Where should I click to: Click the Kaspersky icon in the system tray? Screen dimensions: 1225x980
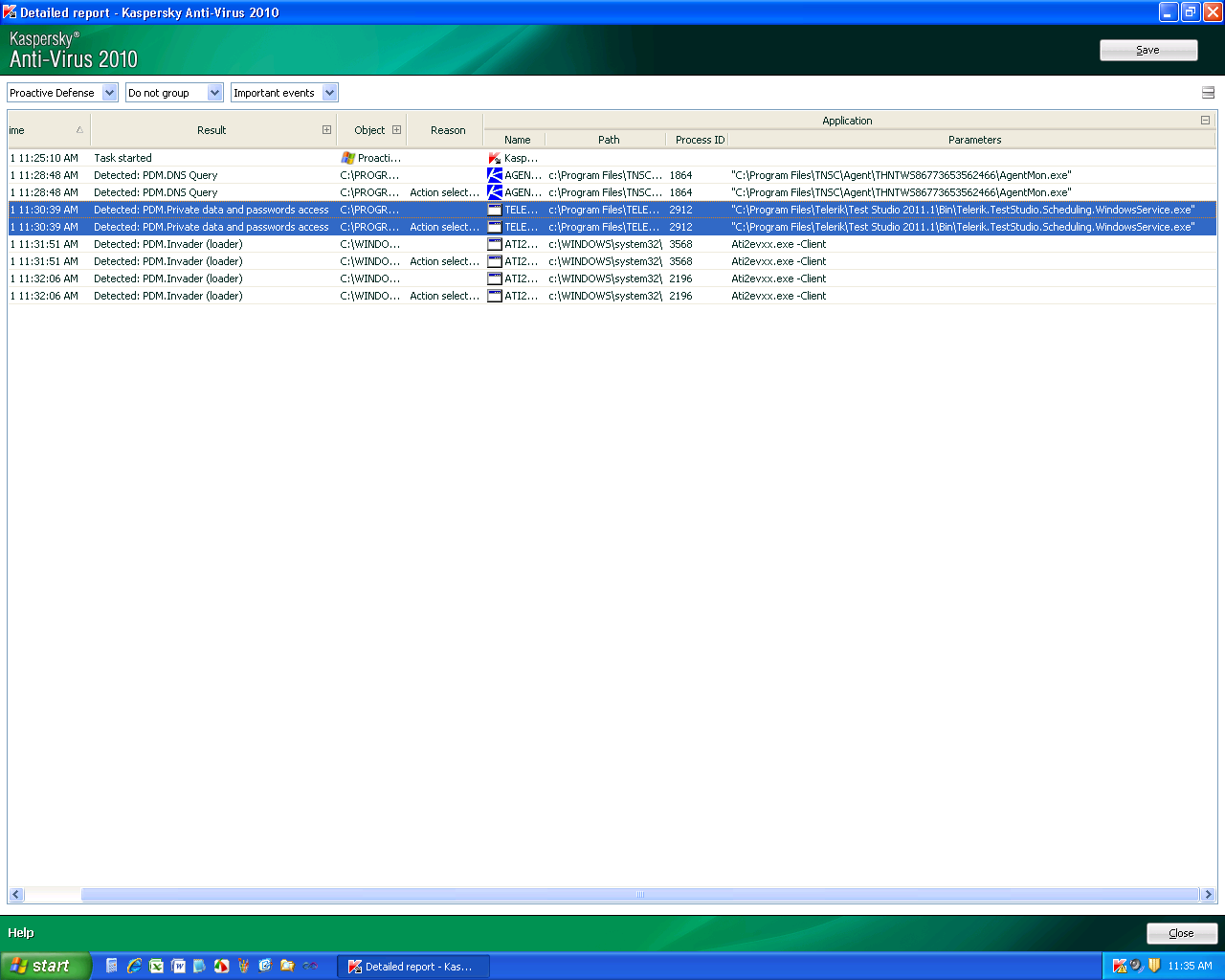click(1119, 966)
